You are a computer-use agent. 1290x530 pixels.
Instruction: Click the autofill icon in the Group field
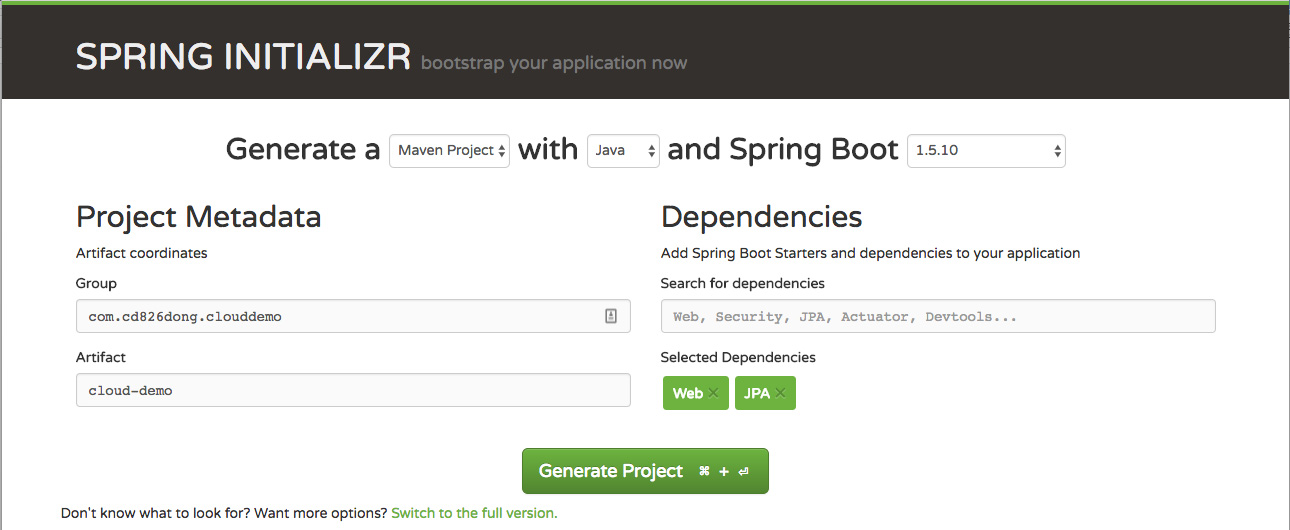pyautogui.click(x=611, y=316)
